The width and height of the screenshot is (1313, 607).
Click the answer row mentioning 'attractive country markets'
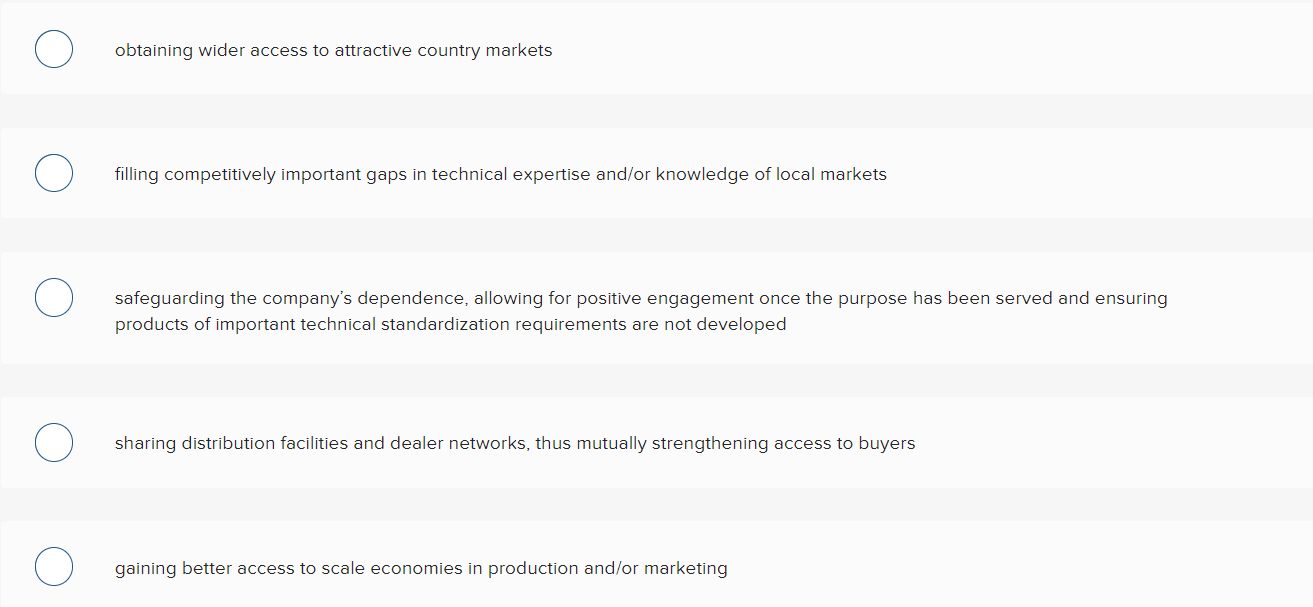[333, 48]
